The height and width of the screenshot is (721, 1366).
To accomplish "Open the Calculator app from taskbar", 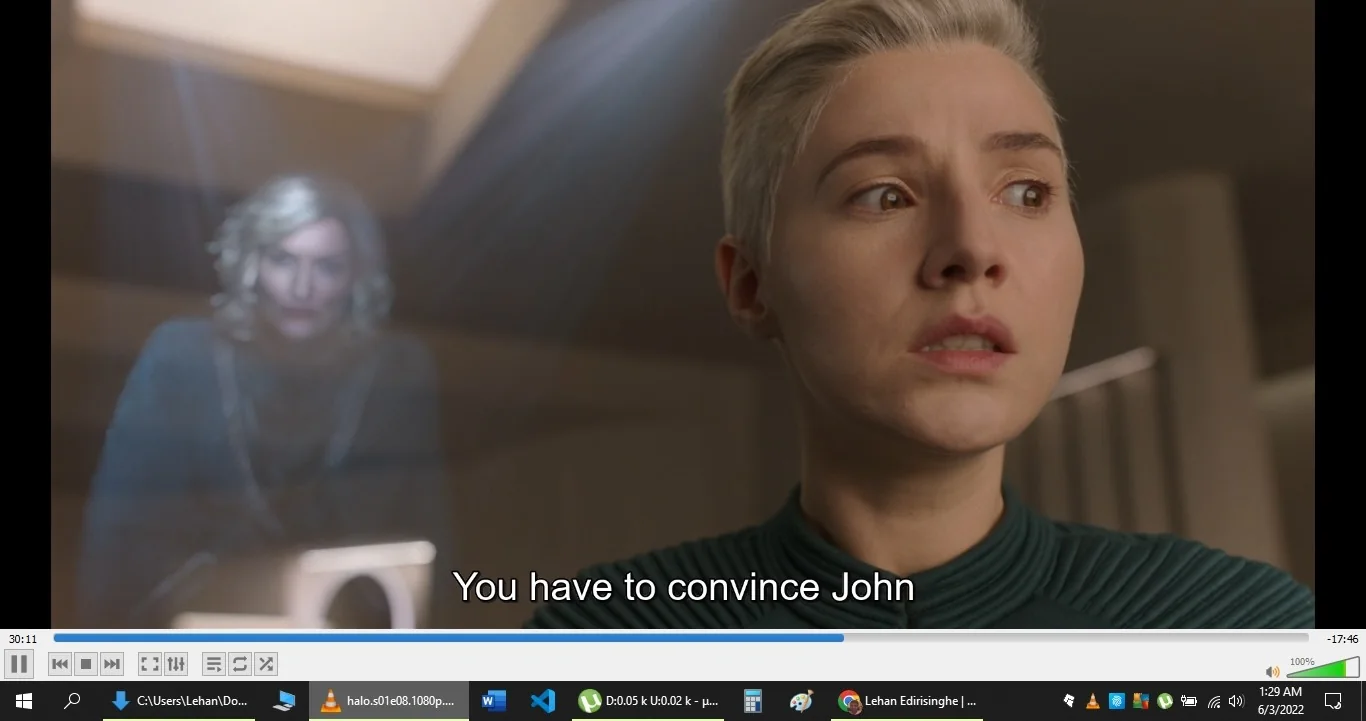I will pyautogui.click(x=753, y=701).
